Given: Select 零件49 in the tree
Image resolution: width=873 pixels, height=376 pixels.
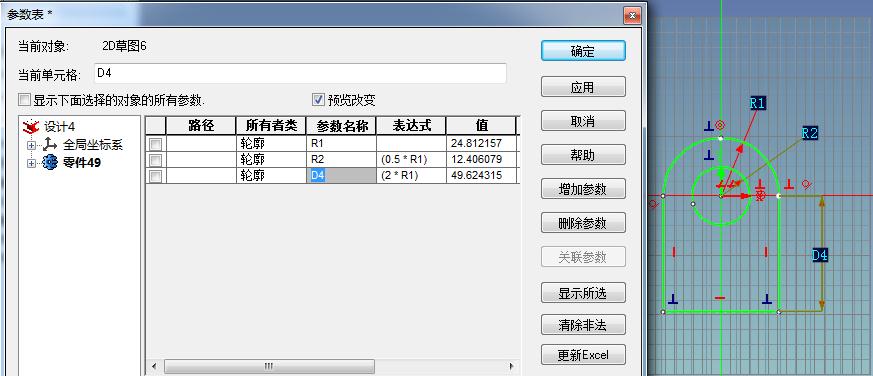Looking at the screenshot, I should pyautogui.click(x=82, y=163).
